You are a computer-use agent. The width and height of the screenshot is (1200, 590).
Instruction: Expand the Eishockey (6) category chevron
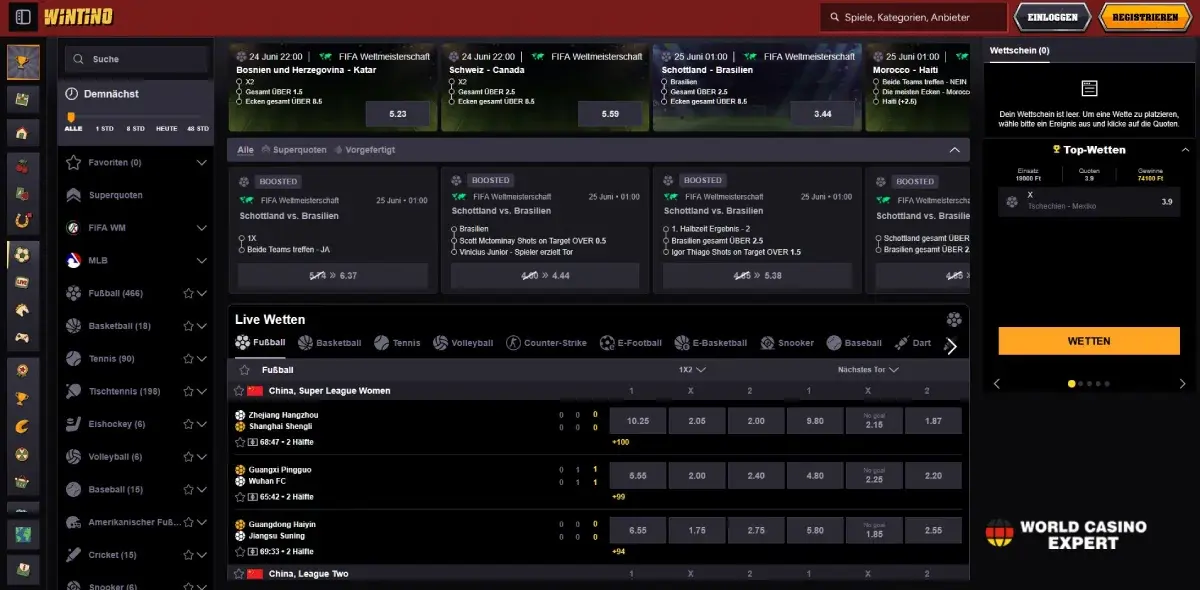202,424
